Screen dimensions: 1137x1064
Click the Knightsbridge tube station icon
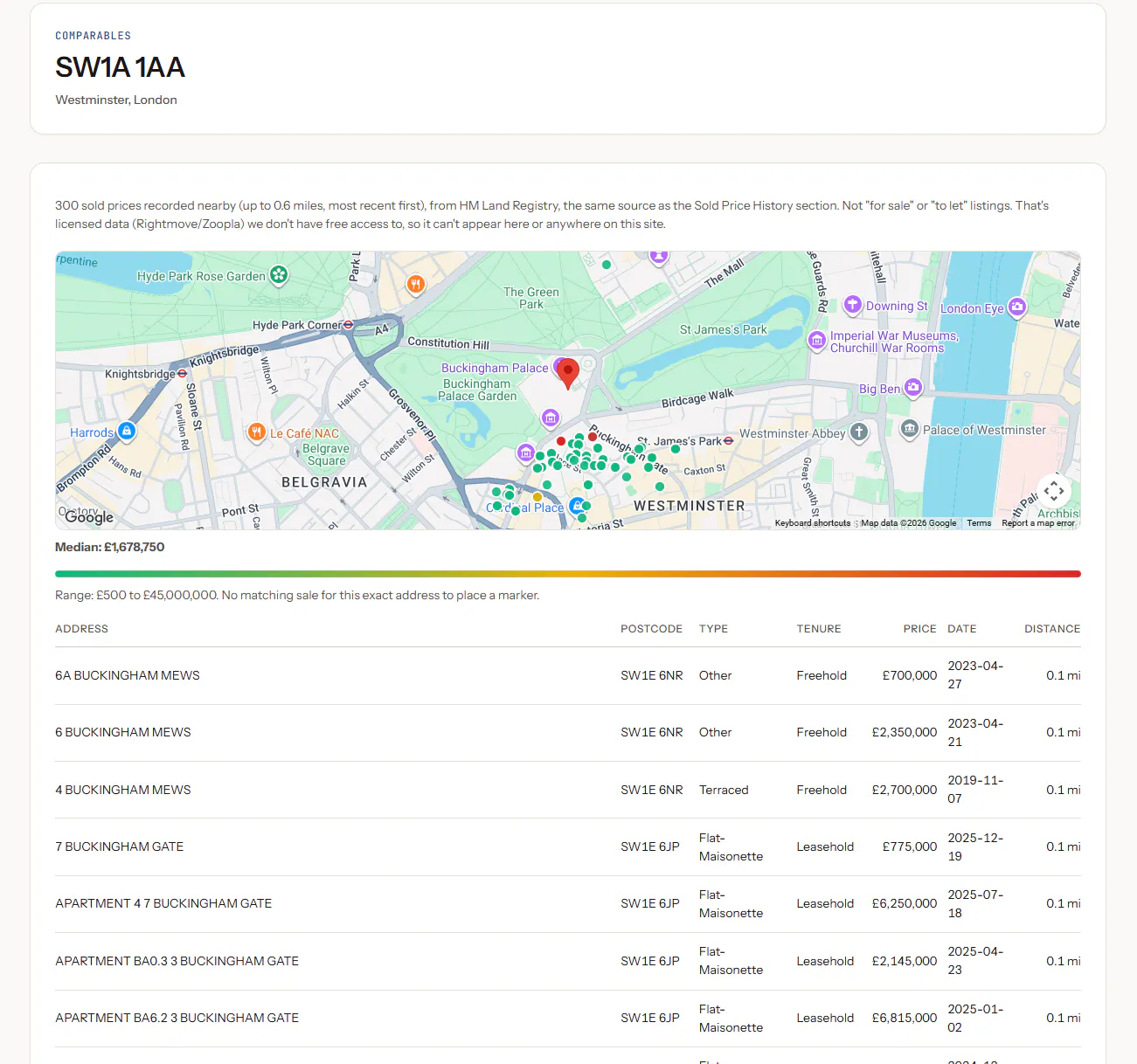click(x=182, y=373)
